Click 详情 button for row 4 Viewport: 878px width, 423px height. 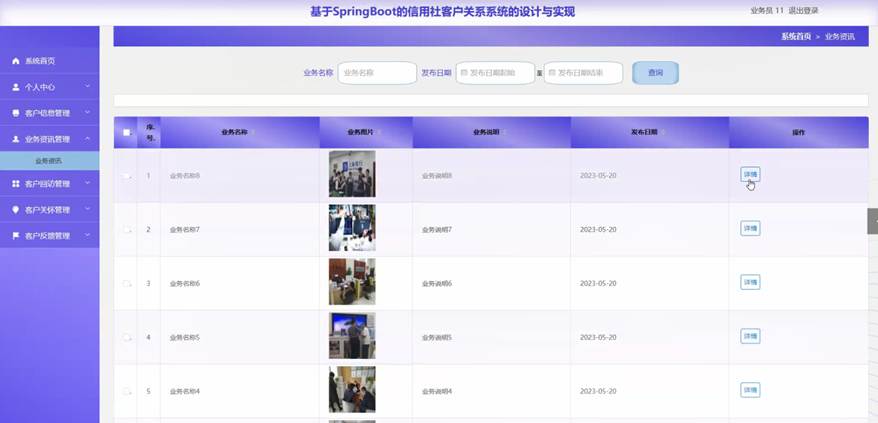click(750, 336)
